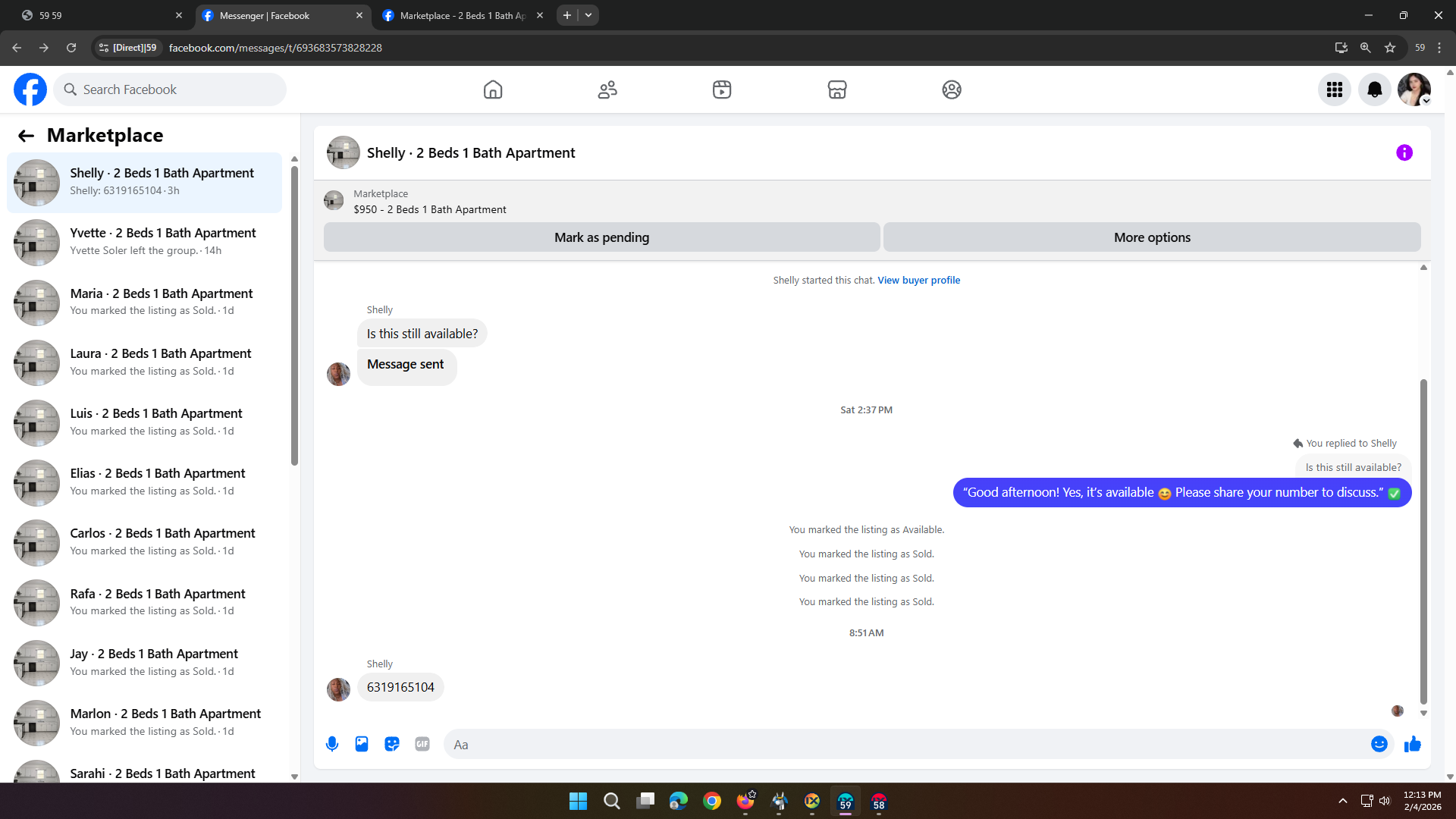The width and height of the screenshot is (1456, 819).
Task: Click the View buyer profile link
Action: pyautogui.click(x=918, y=280)
